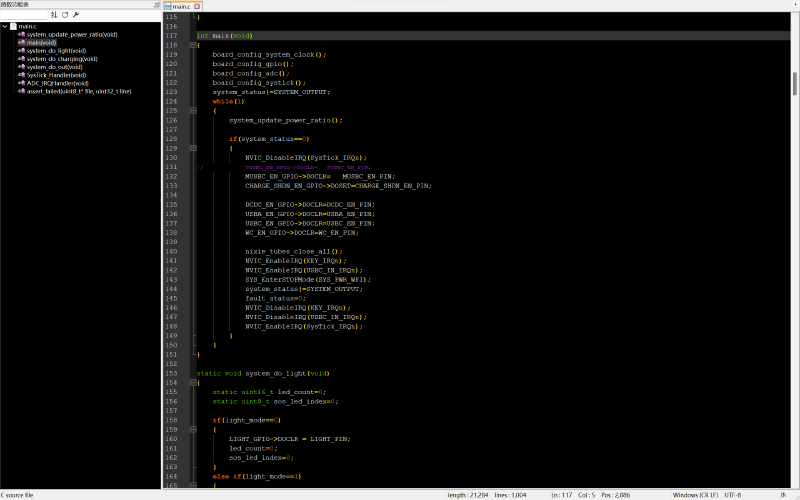Click the 'UTF-8' encoding status field
This screenshot has width=800, height=500.
pyautogui.click(x=733, y=495)
